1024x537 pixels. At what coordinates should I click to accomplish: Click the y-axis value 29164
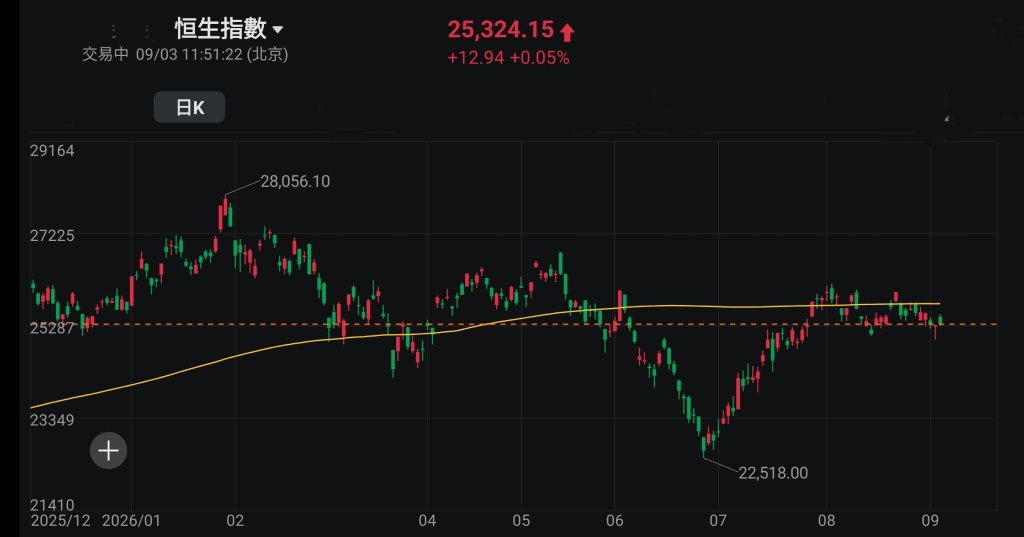(52, 151)
